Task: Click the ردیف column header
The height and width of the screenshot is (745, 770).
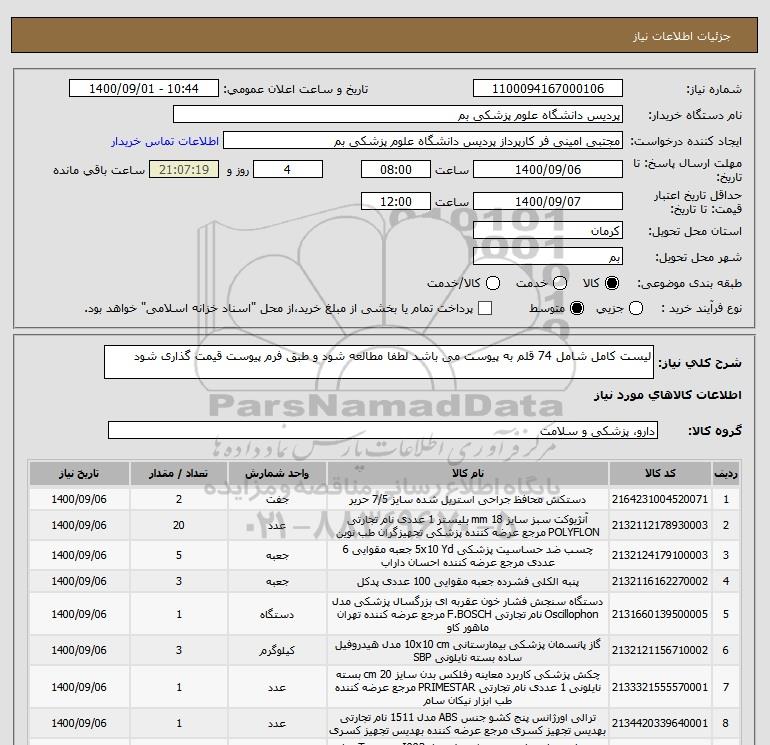Action: 726,473
